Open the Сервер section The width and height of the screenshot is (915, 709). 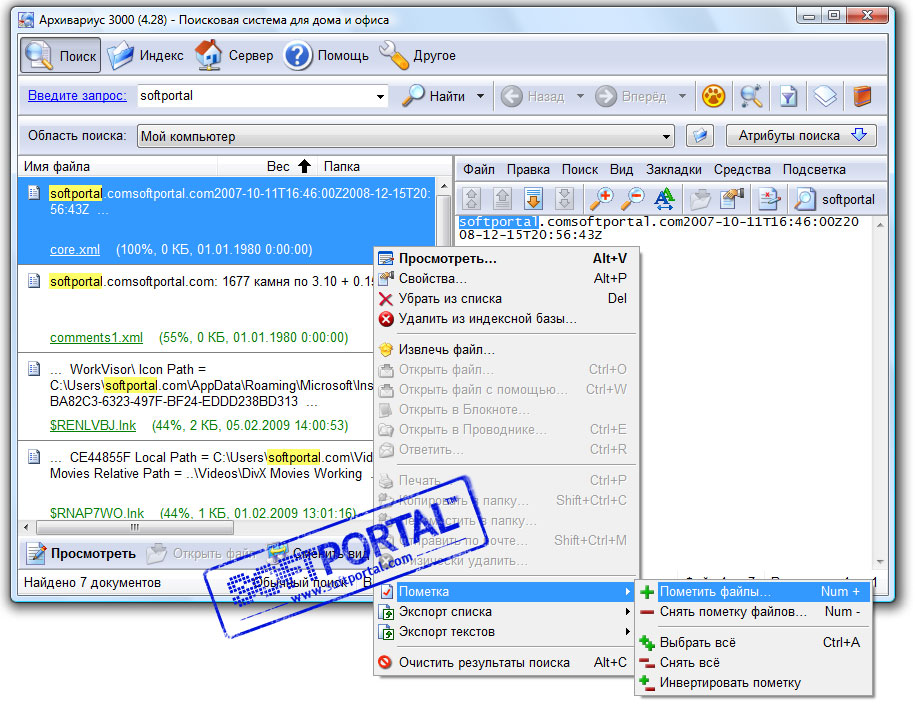click(234, 55)
